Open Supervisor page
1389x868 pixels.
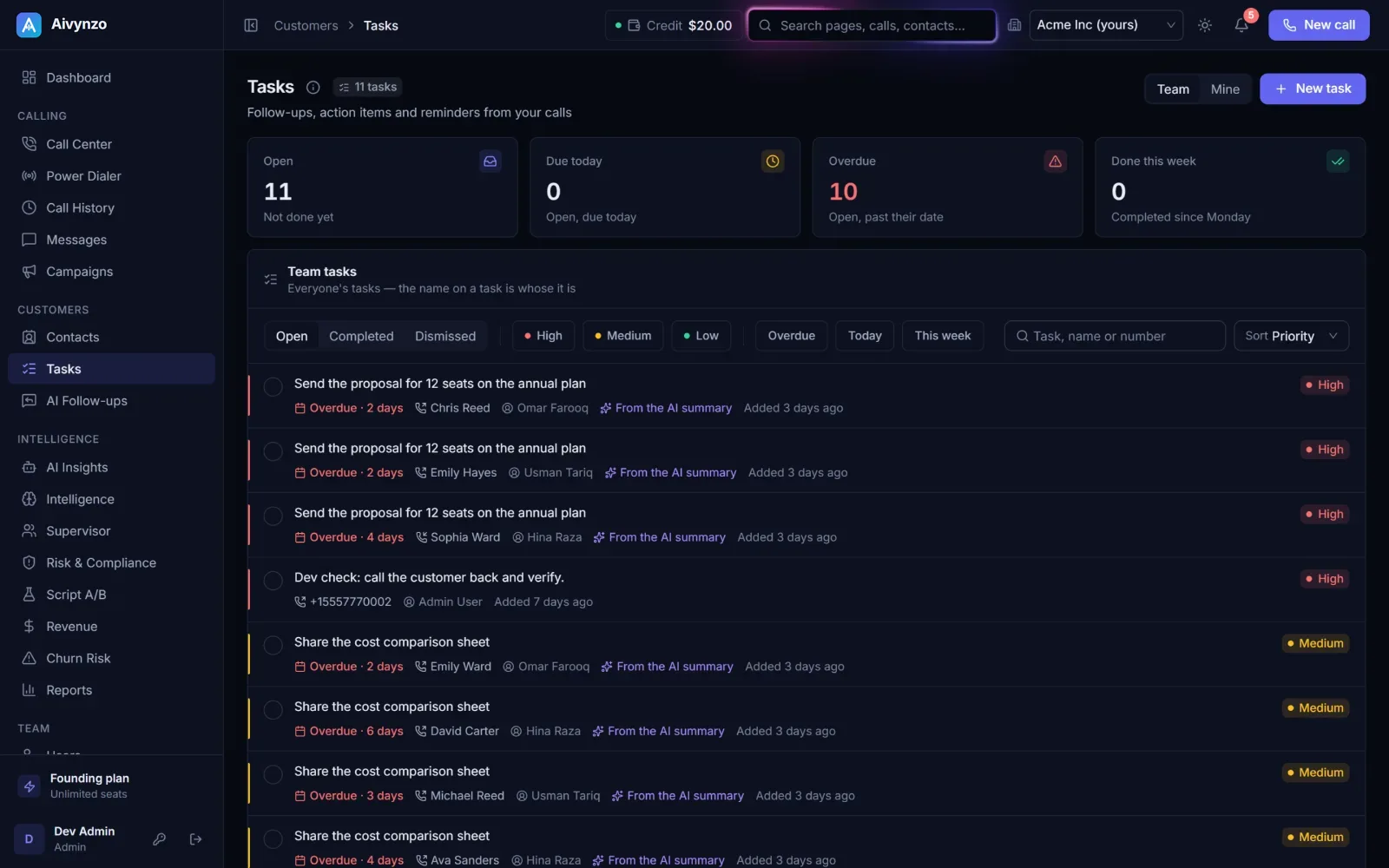(111, 531)
